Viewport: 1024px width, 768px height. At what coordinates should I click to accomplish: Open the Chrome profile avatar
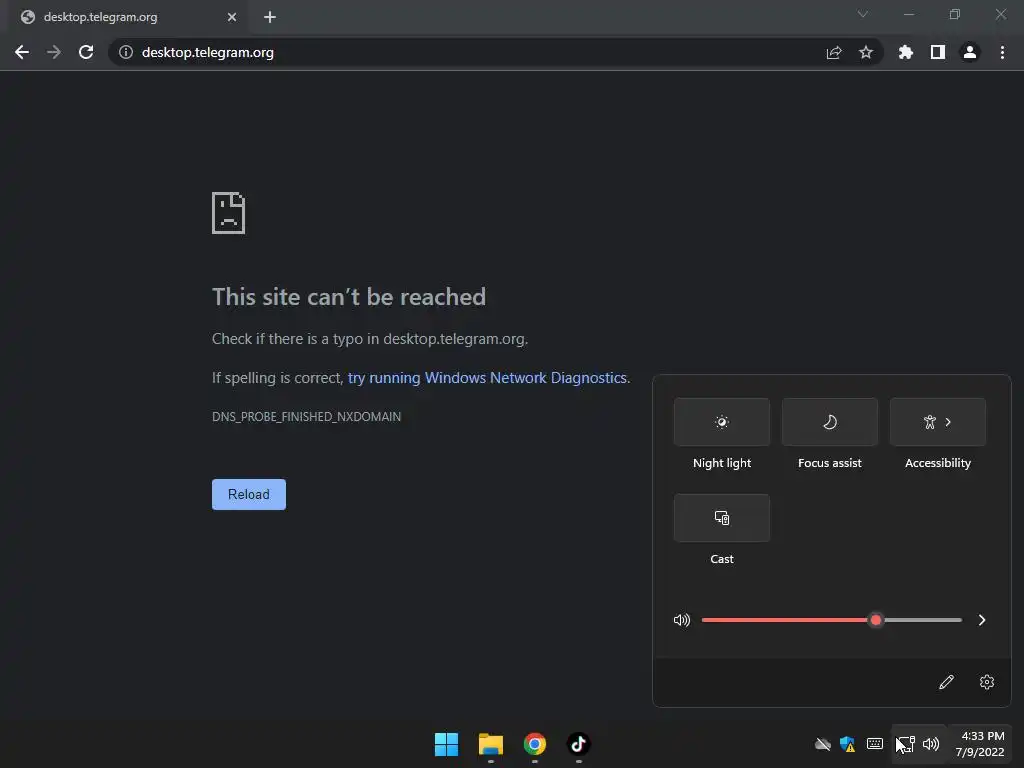pyautogui.click(x=970, y=52)
